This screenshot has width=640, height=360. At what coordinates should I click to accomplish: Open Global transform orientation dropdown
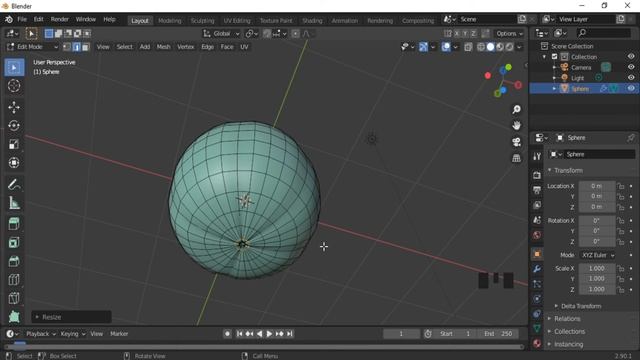222,33
